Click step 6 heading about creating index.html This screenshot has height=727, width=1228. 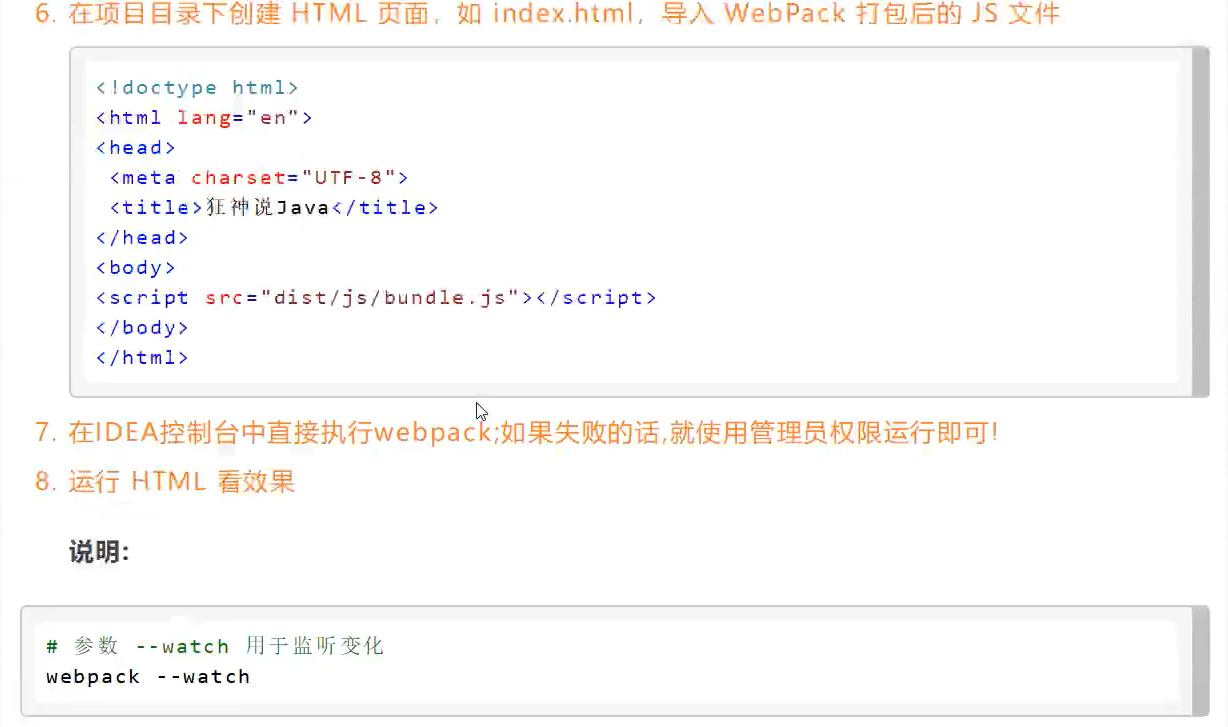pyautogui.click(x=548, y=15)
